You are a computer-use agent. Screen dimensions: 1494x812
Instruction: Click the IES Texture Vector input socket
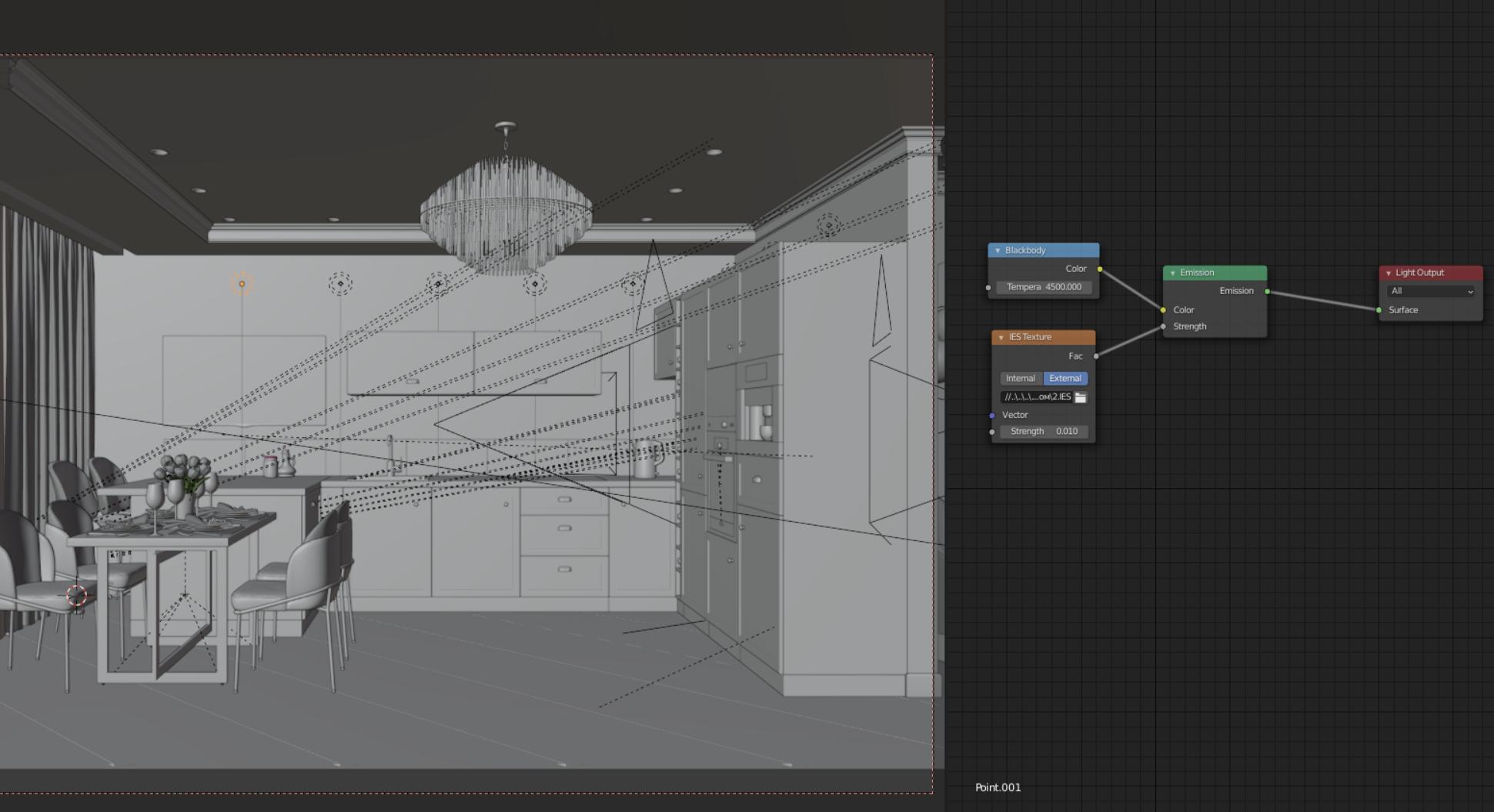(x=992, y=415)
